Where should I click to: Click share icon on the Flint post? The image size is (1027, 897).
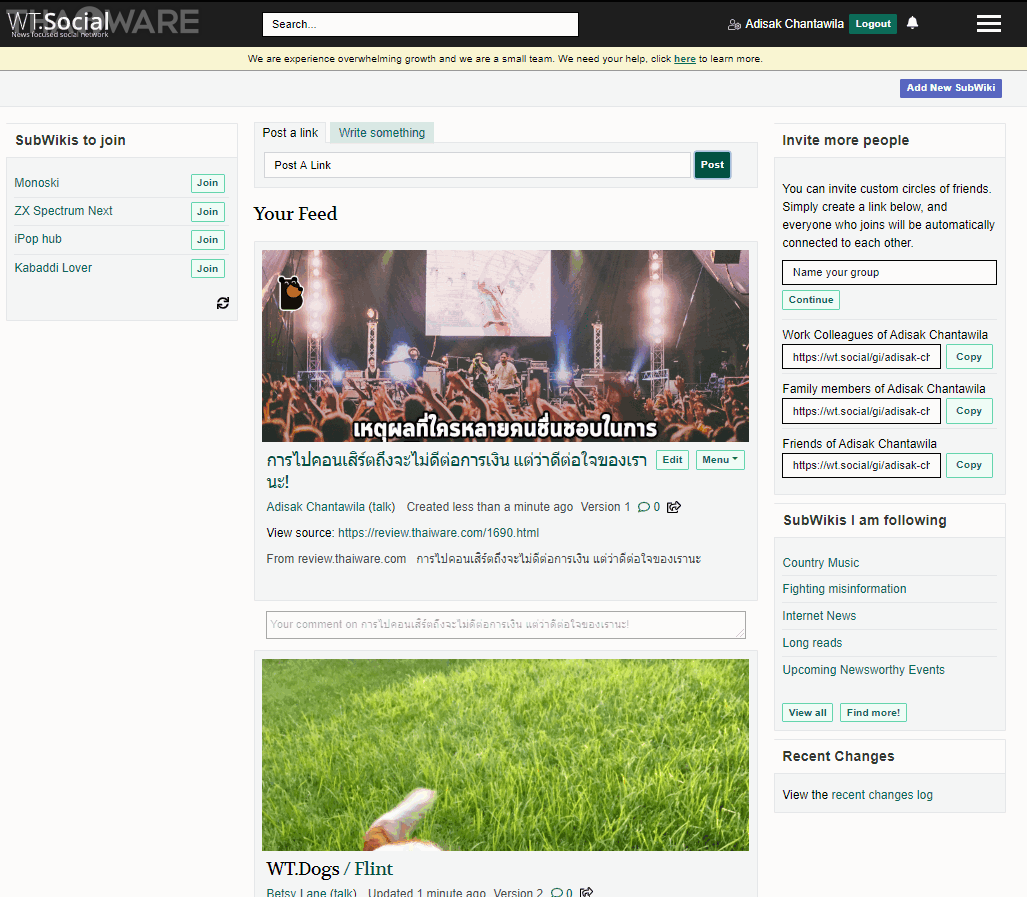click(587, 892)
